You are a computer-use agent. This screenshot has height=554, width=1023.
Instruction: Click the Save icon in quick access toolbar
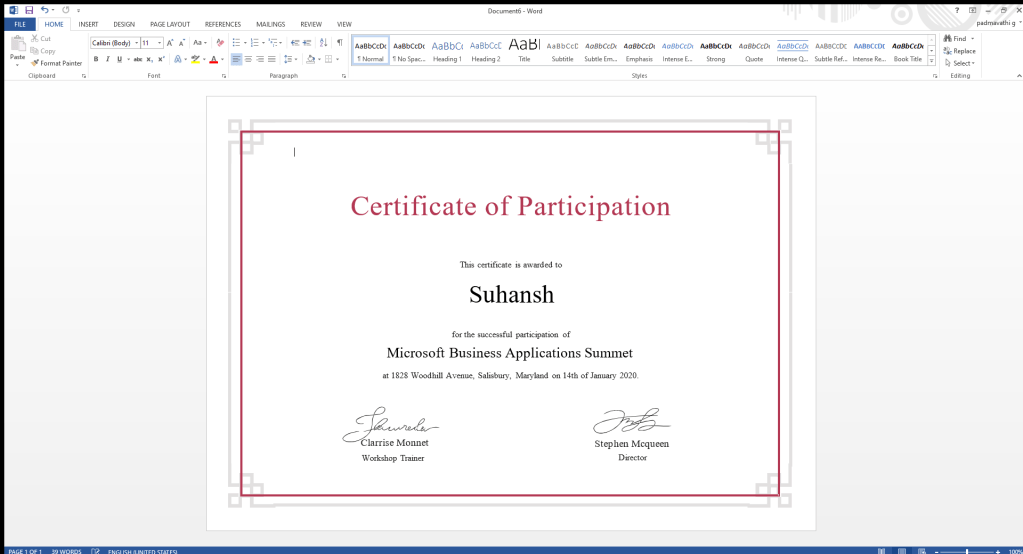tap(29, 9)
